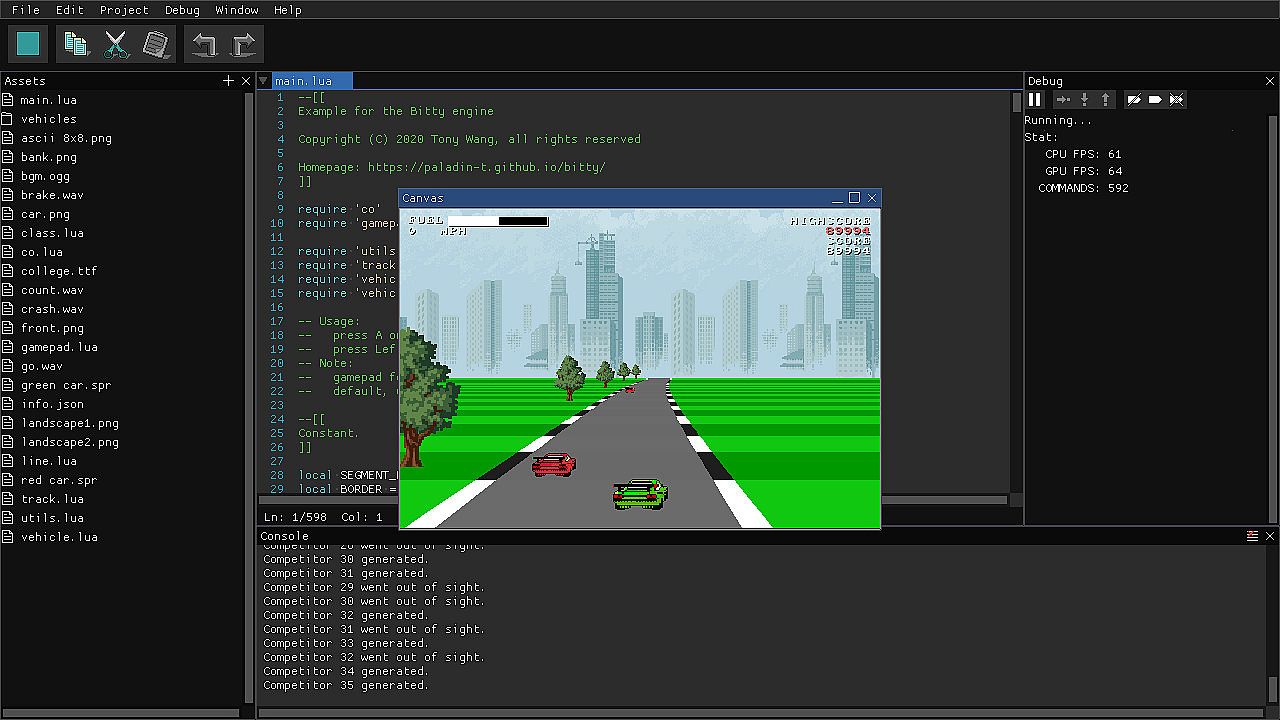
Task: Toggle breakpoints enabled with slashed tag icon
Action: click(1134, 99)
